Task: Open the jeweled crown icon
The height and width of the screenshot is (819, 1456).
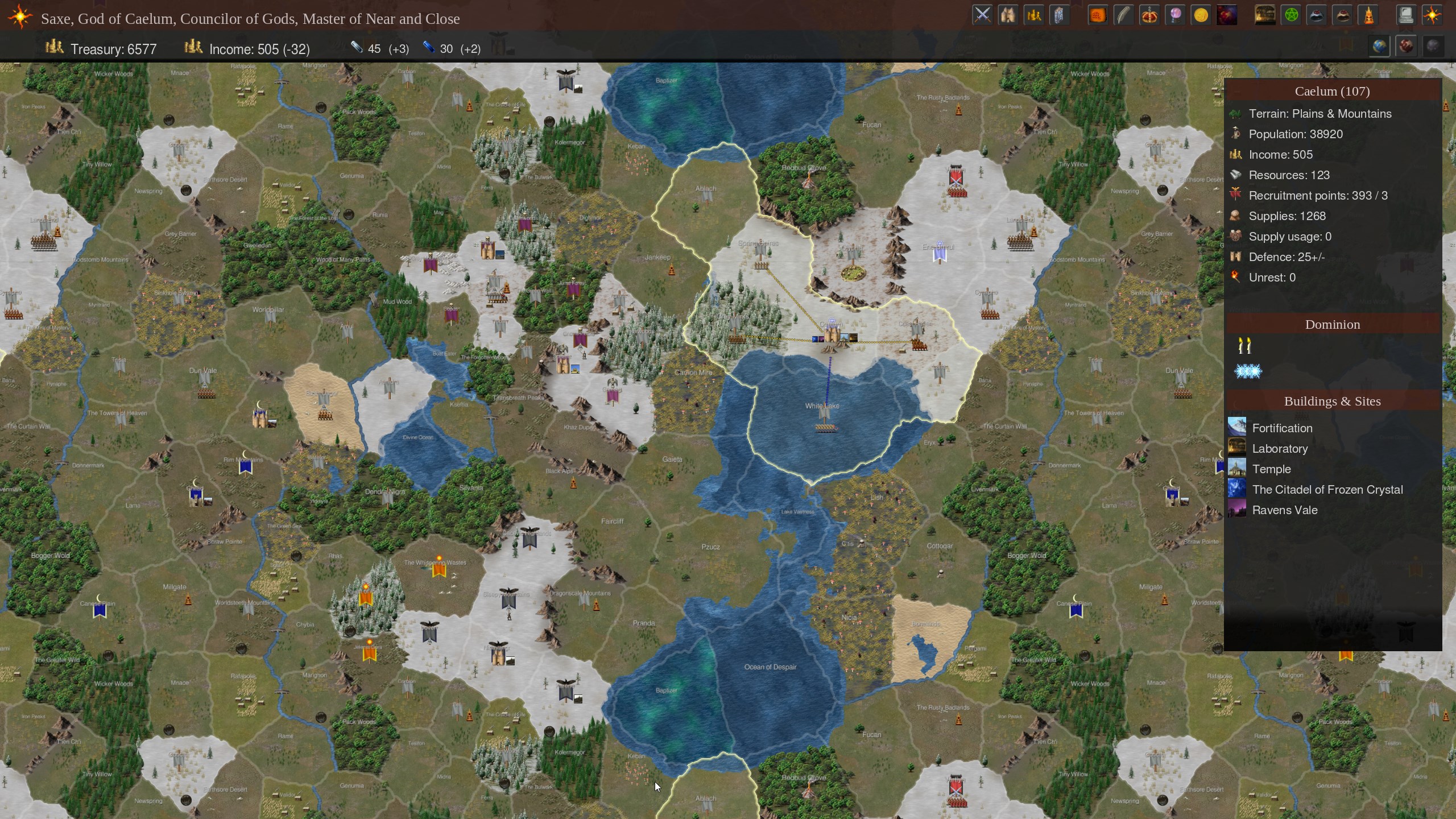Action: pyautogui.click(x=1149, y=15)
